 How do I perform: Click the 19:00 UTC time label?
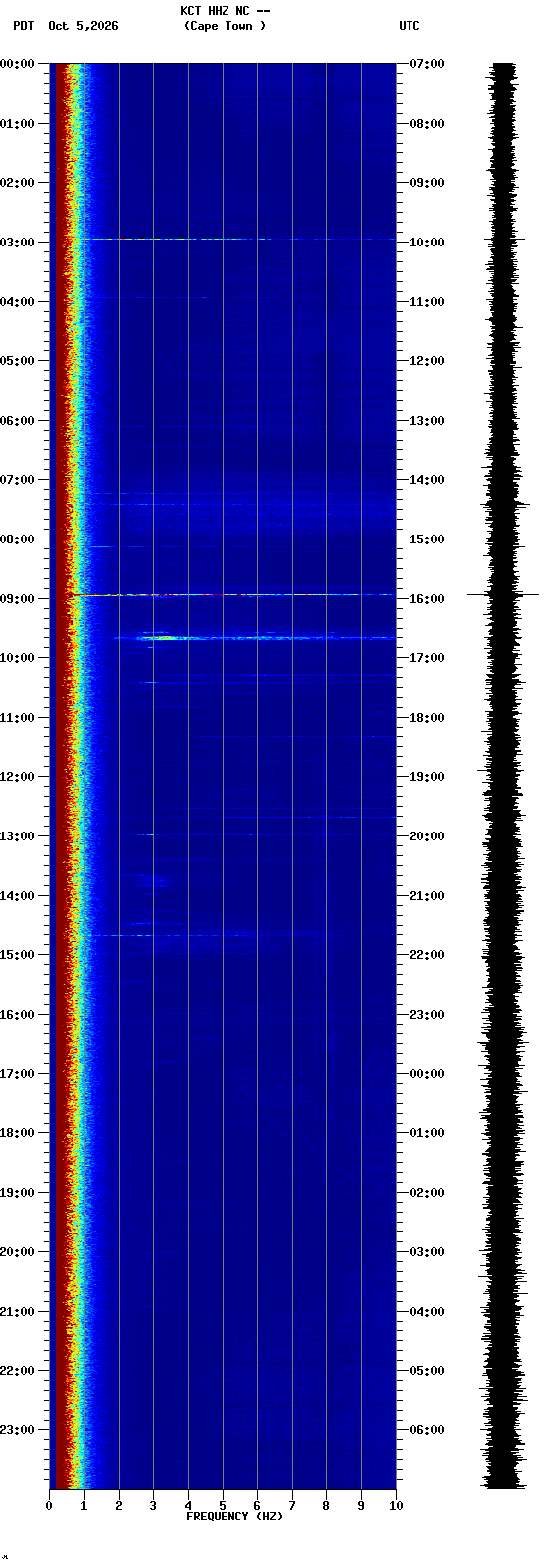click(x=427, y=777)
